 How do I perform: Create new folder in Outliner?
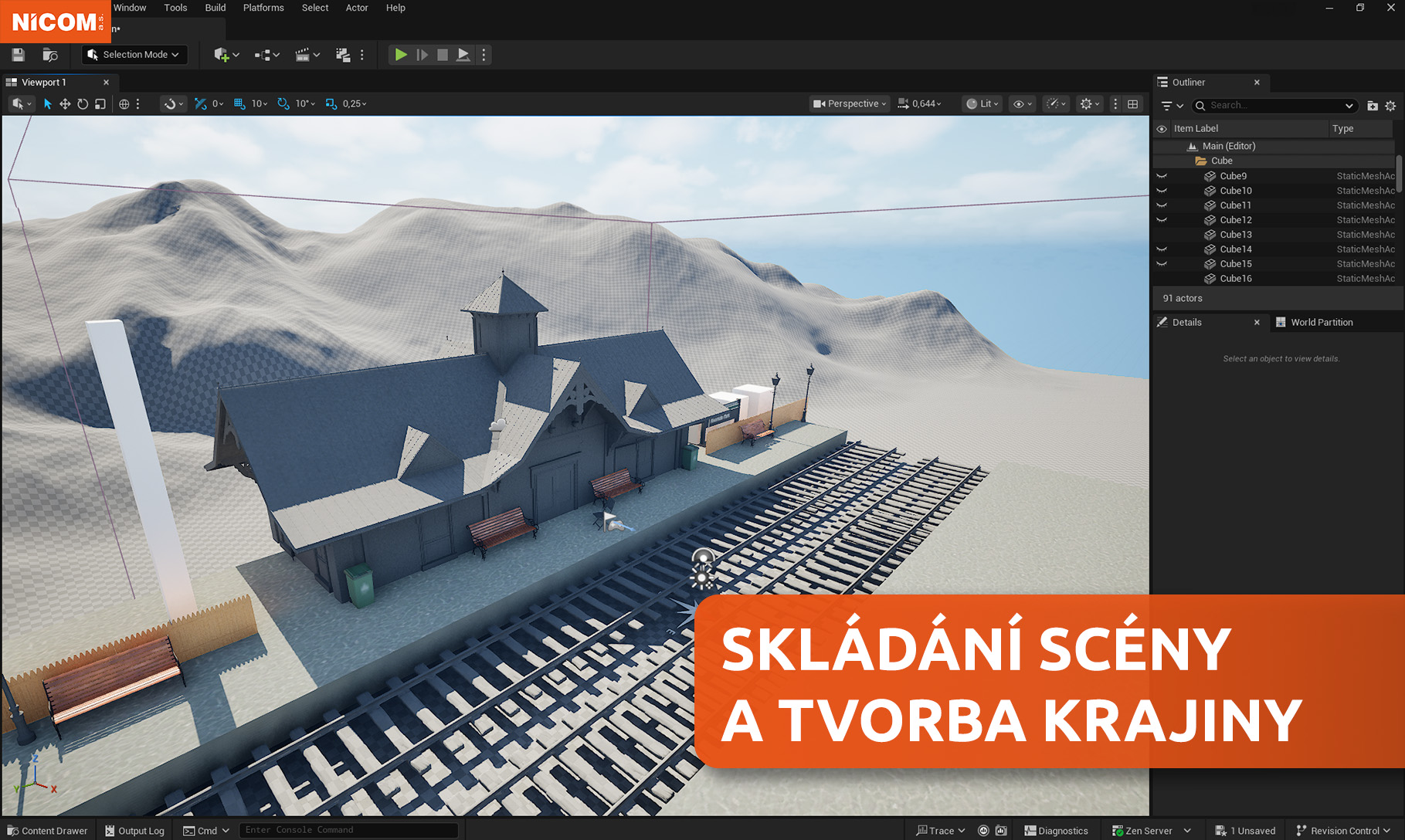[1373, 106]
